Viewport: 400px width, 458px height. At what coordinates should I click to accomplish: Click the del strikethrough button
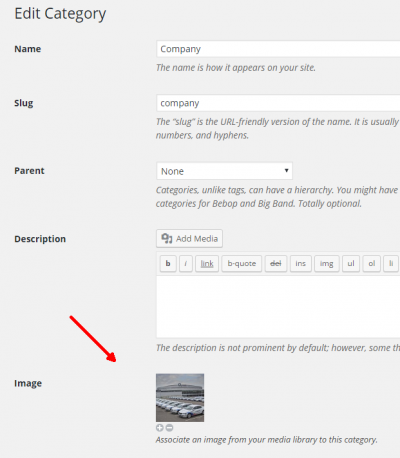coord(276,264)
